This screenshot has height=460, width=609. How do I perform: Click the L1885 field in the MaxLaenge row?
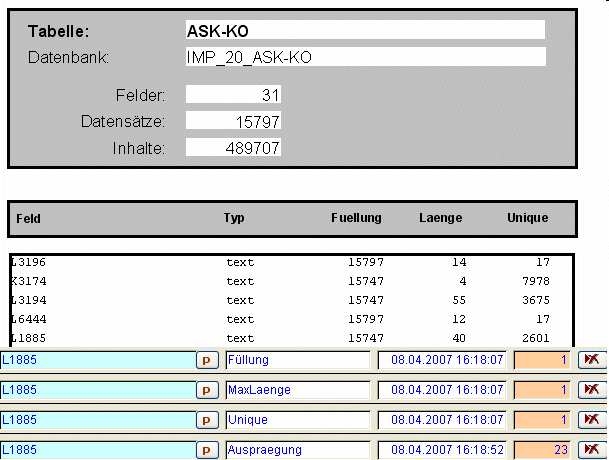coord(97,389)
